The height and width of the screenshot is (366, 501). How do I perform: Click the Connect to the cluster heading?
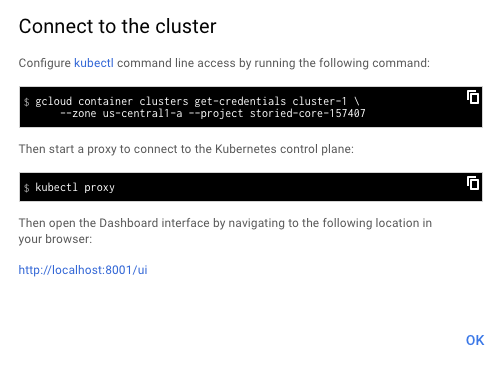click(117, 26)
